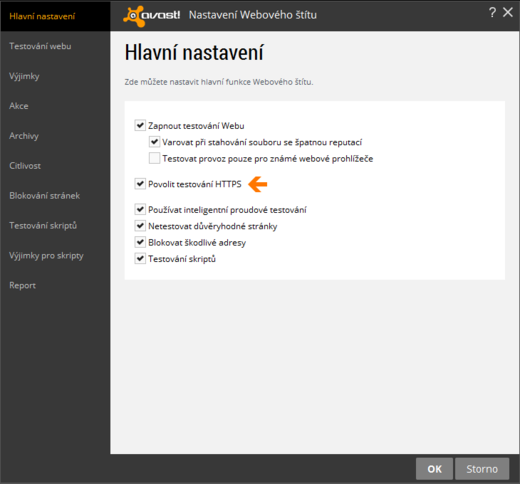The height and width of the screenshot is (484, 520).
Task: Toggle Zapnout testování Webu checkbox
Action: click(x=140, y=126)
